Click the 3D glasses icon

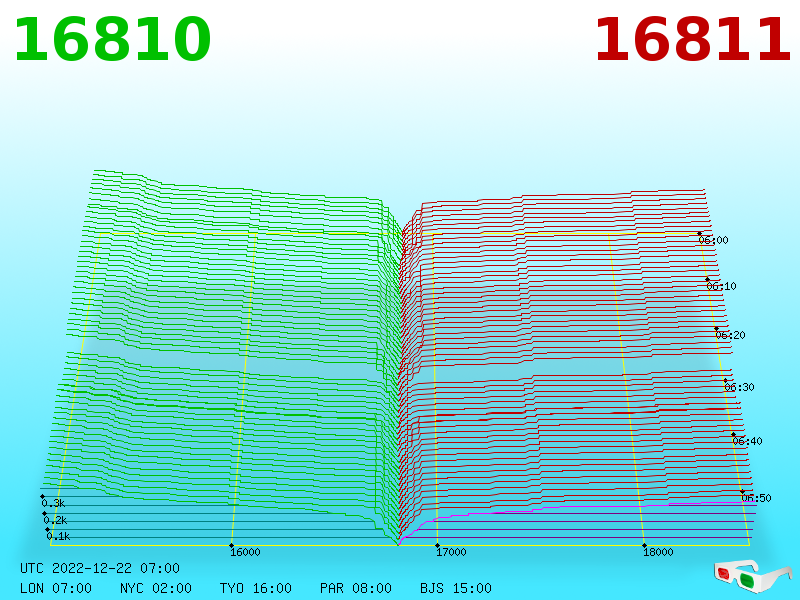[x=753, y=577]
